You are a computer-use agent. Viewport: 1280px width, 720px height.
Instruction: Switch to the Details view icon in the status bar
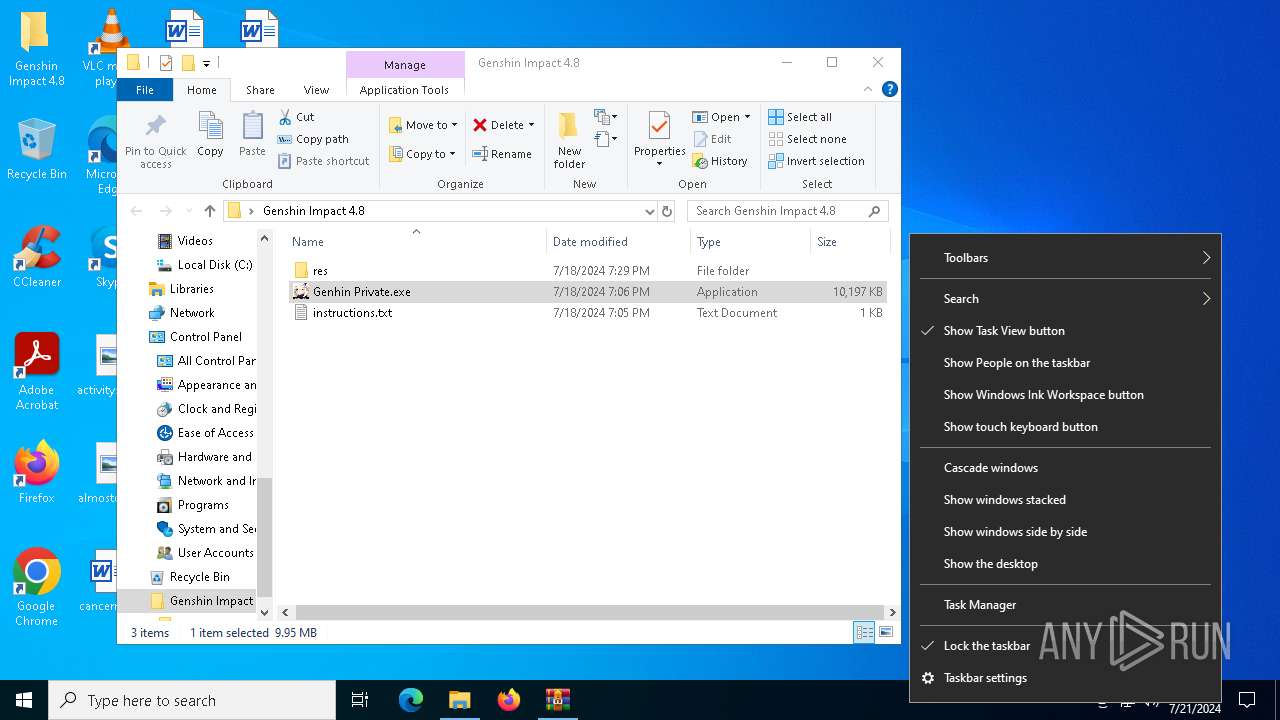point(864,632)
